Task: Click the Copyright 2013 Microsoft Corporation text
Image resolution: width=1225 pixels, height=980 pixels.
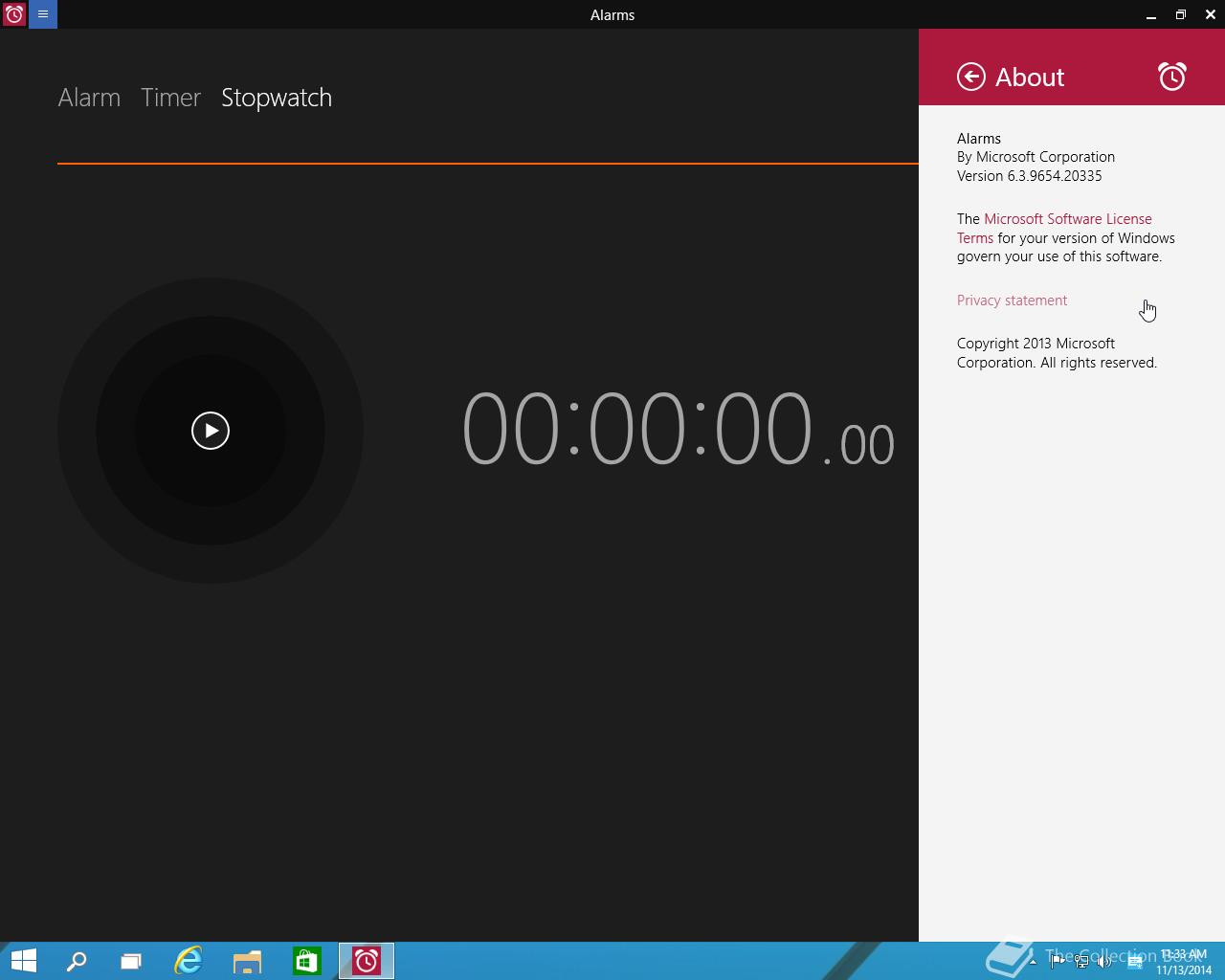Action: tap(1057, 353)
